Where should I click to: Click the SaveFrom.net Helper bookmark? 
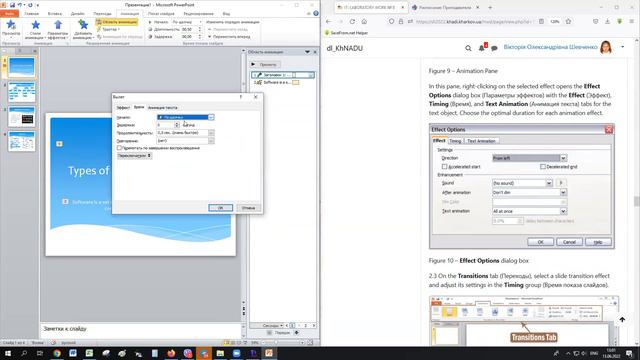[x=347, y=33]
